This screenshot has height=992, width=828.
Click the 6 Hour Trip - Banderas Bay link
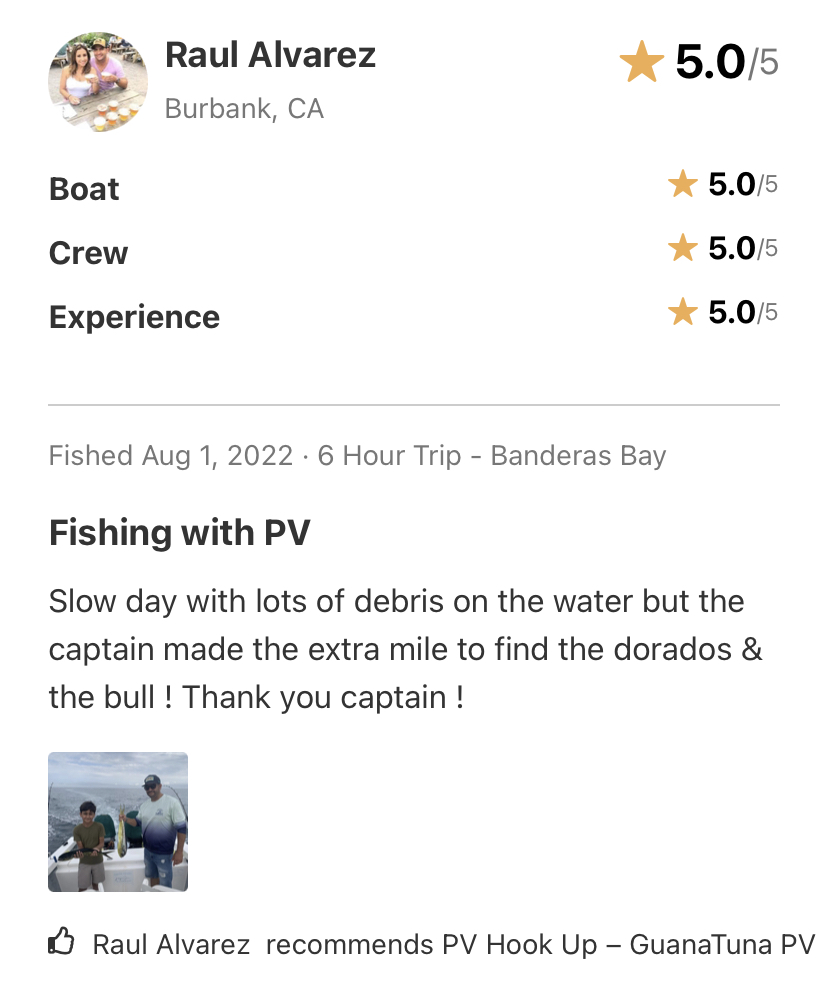[x=491, y=456]
